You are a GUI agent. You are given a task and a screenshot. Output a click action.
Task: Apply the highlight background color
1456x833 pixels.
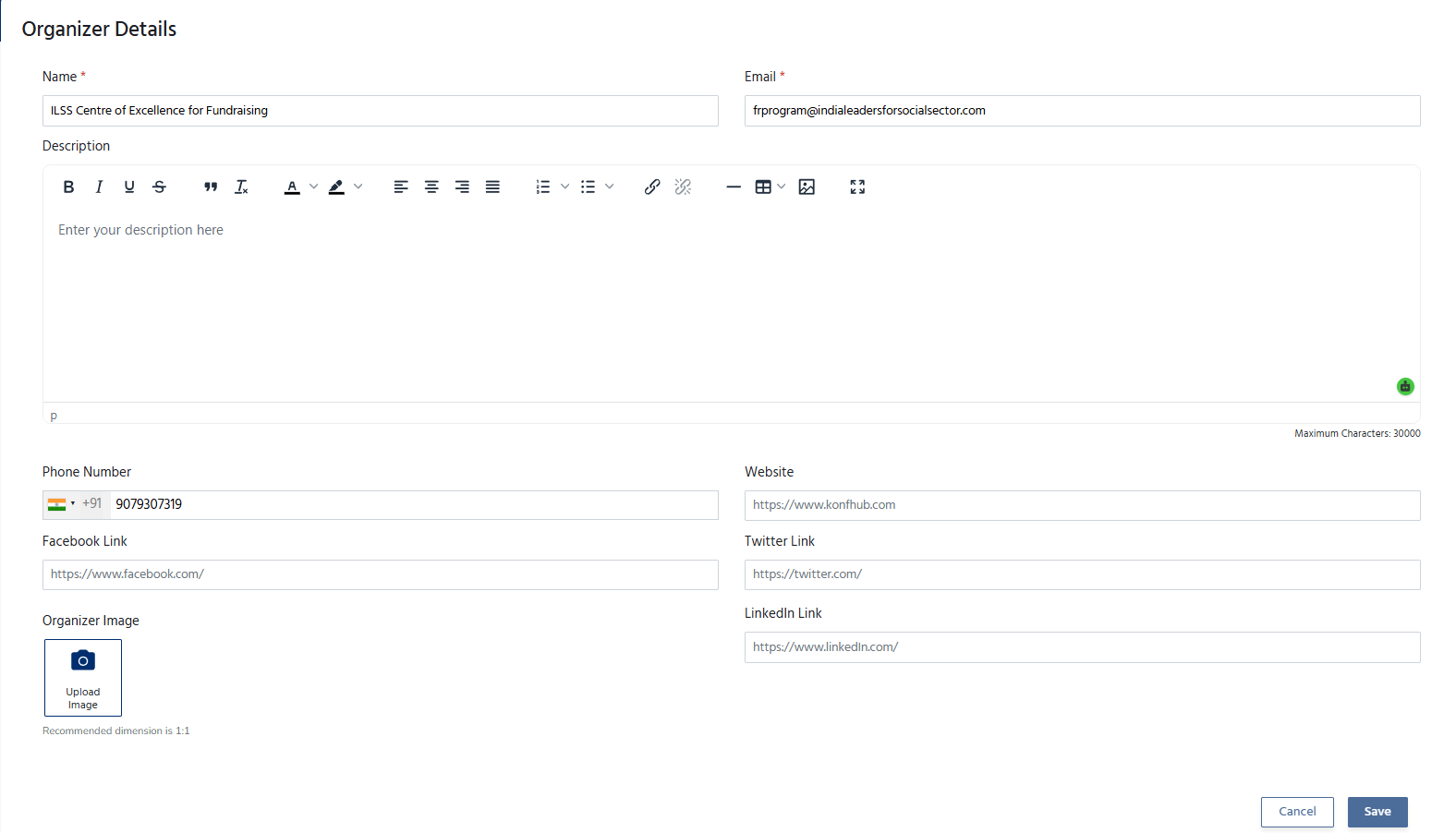(336, 187)
